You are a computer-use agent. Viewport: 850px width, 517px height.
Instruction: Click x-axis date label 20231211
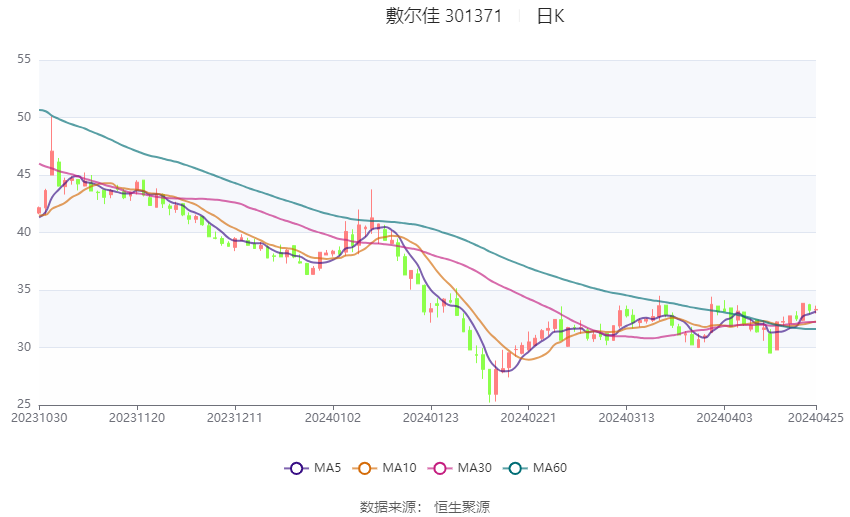[x=235, y=418]
